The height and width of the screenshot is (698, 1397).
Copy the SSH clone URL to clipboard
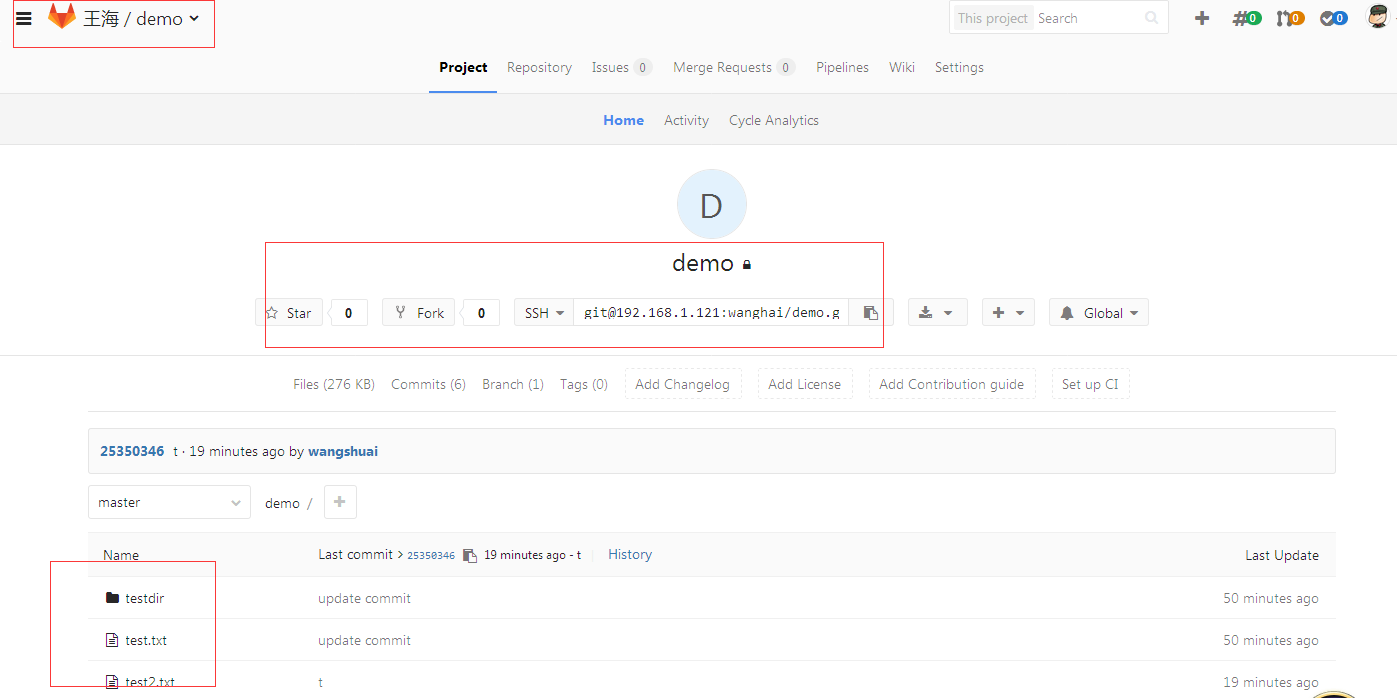(x=870, y=313)
